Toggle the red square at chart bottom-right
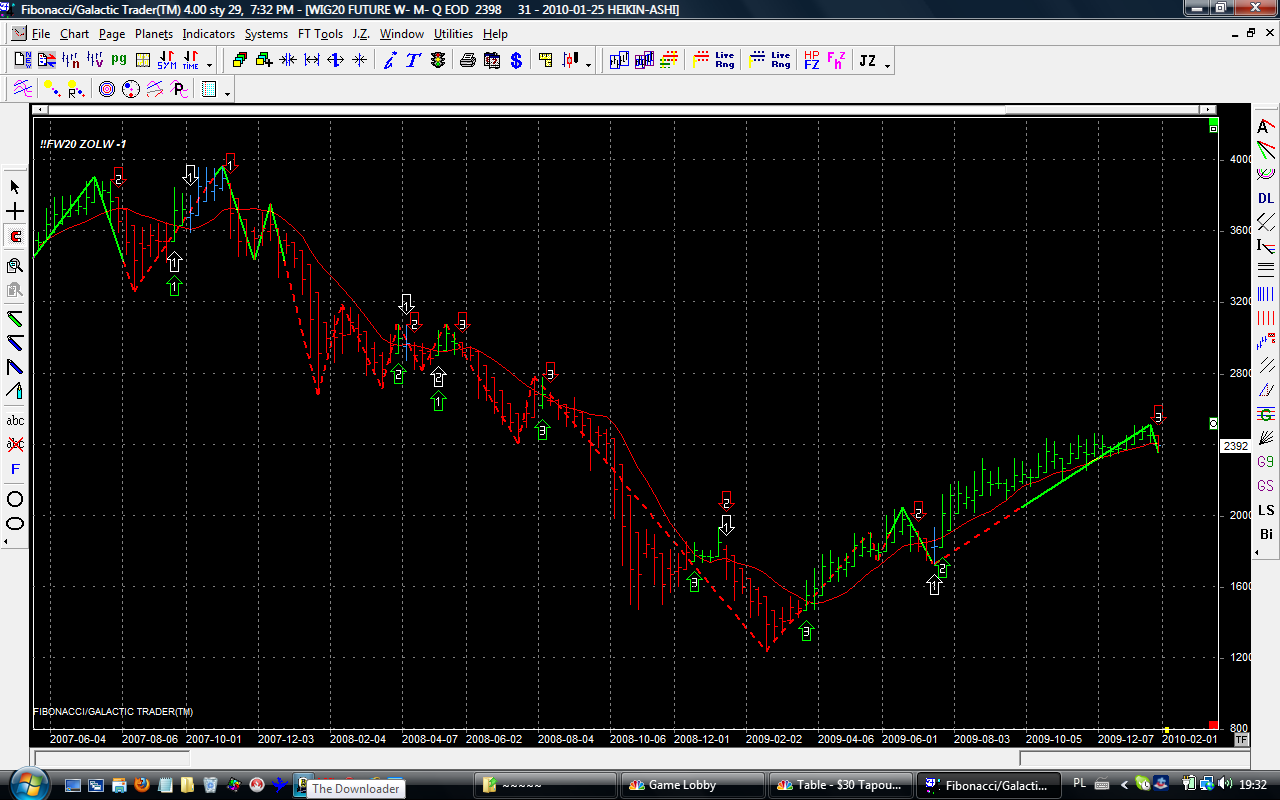The image size is (1280, 800). pyautogui.click(x=1213, y=725)
